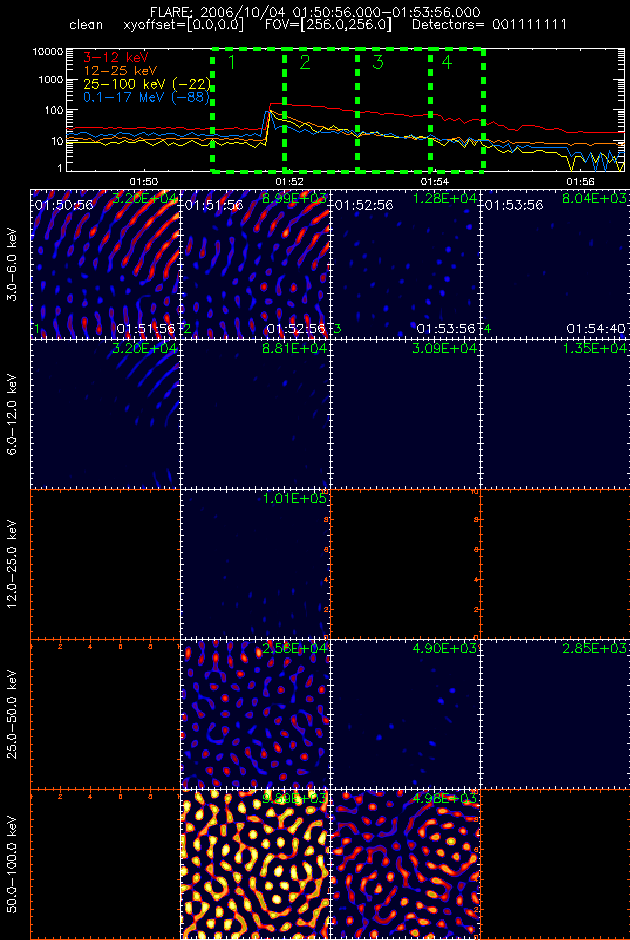
Task: Click the 2.56E+04 peak value
Action: [295, 647]
